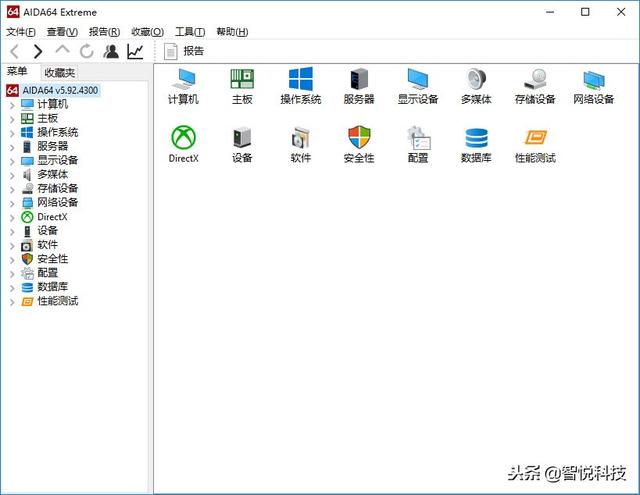This screenshot has width=640, height=495.
Task: Expand the 网络设备 tree node chevron
Action: point(12,203)
